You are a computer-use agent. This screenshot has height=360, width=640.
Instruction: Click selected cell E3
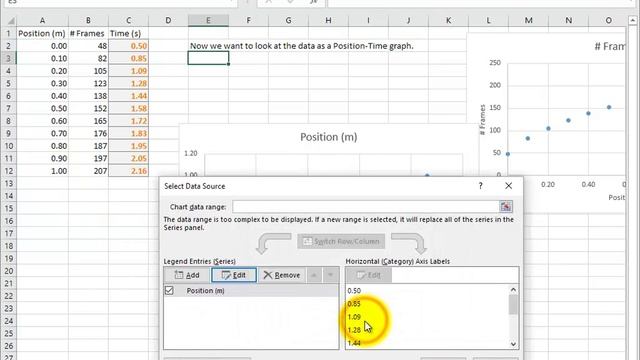pos(208,58)
